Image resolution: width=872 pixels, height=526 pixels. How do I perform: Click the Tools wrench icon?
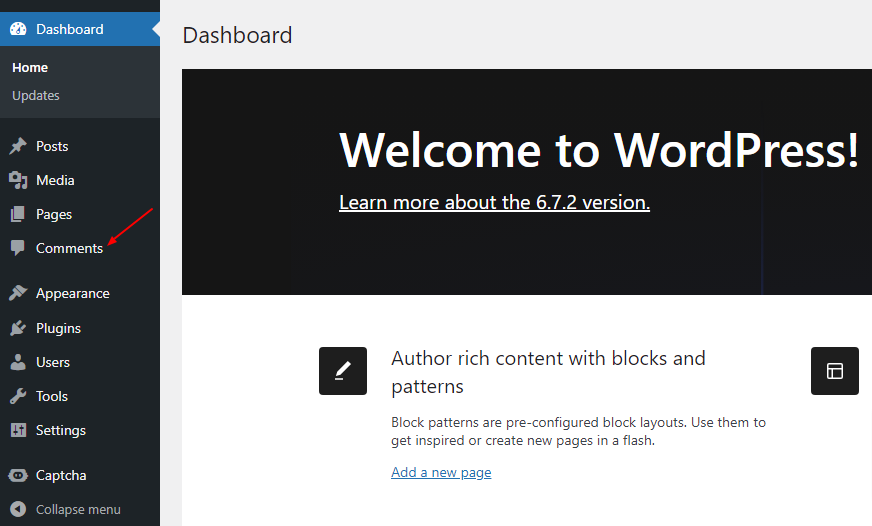point(18,396)
